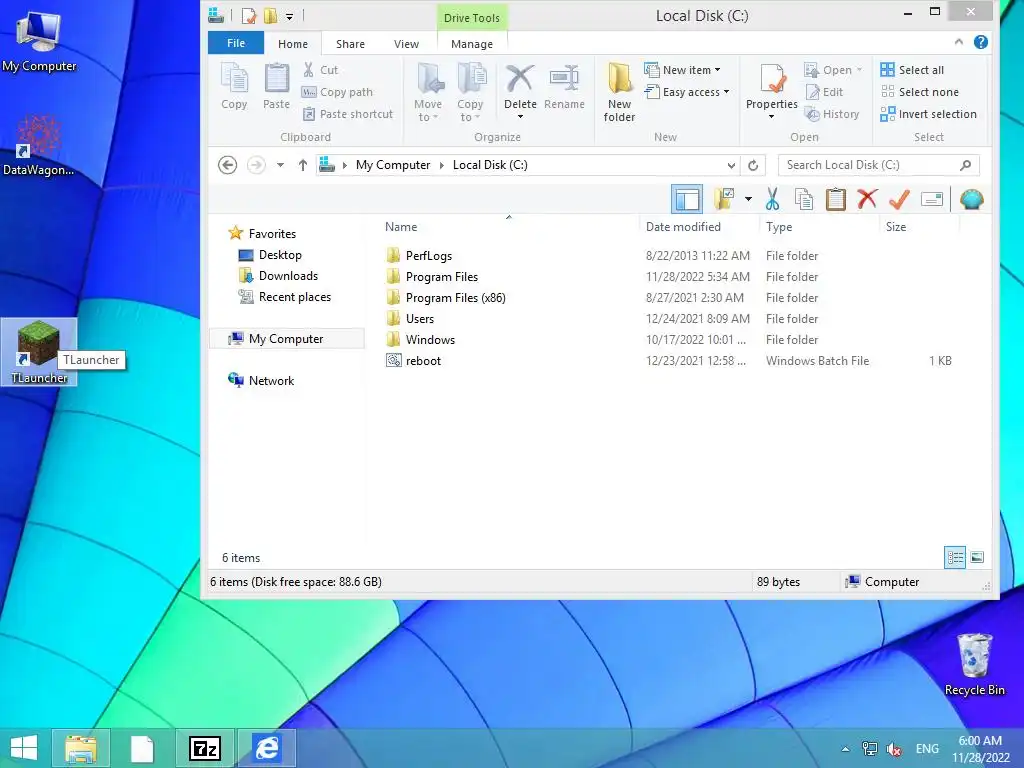
Task: Collapse the ribbon with the chevron
Action: tap(958, 42)
